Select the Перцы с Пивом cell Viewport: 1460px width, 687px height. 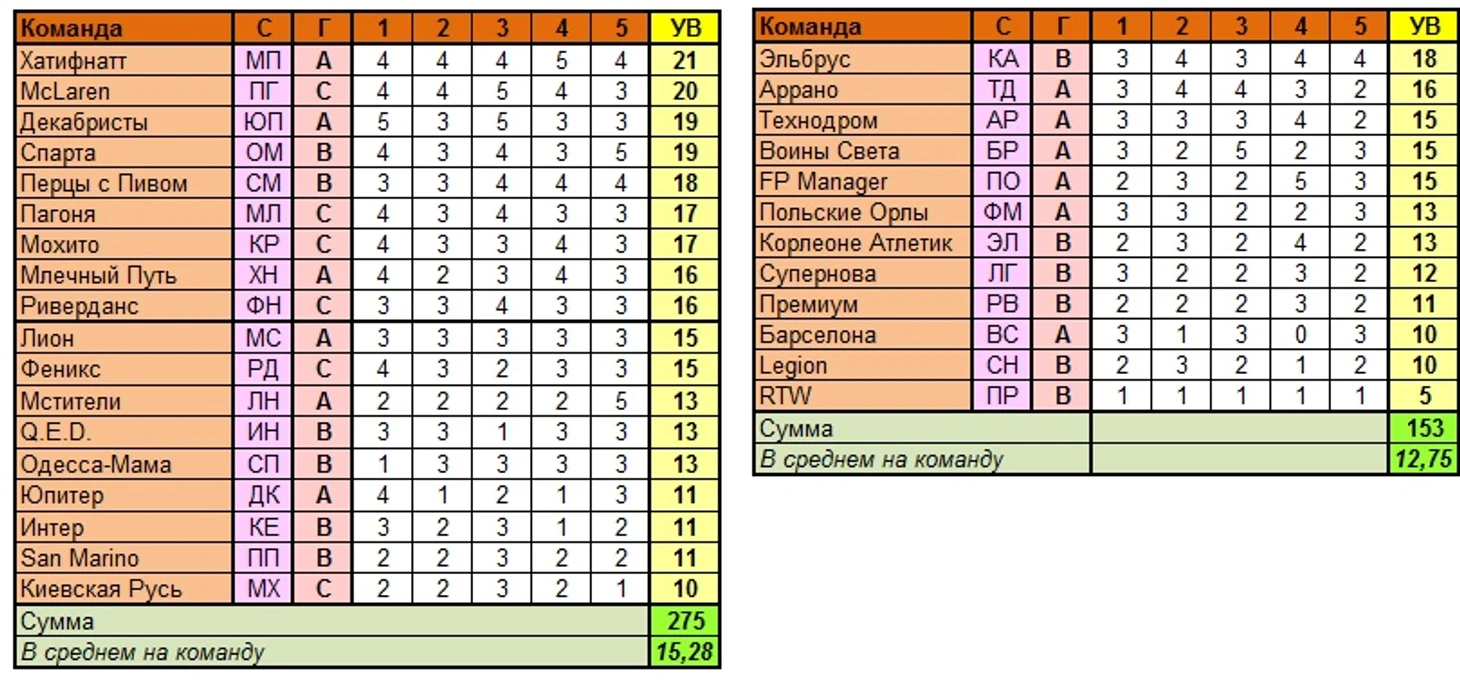pos(125,184)
